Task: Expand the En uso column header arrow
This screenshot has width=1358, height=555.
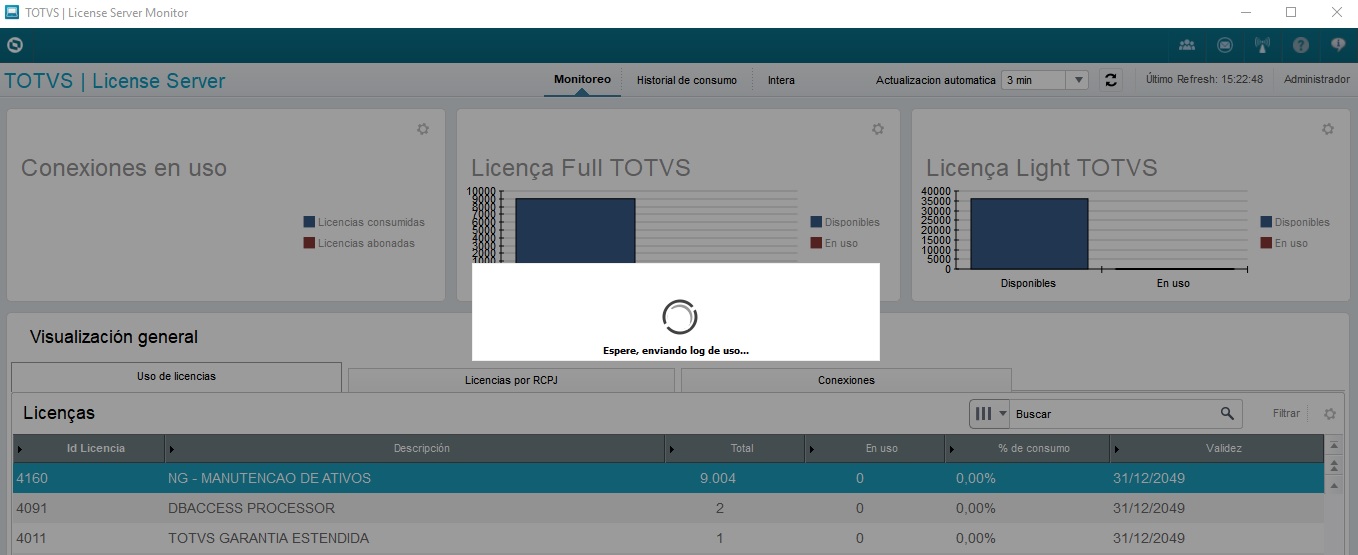Action: (811, 449)
